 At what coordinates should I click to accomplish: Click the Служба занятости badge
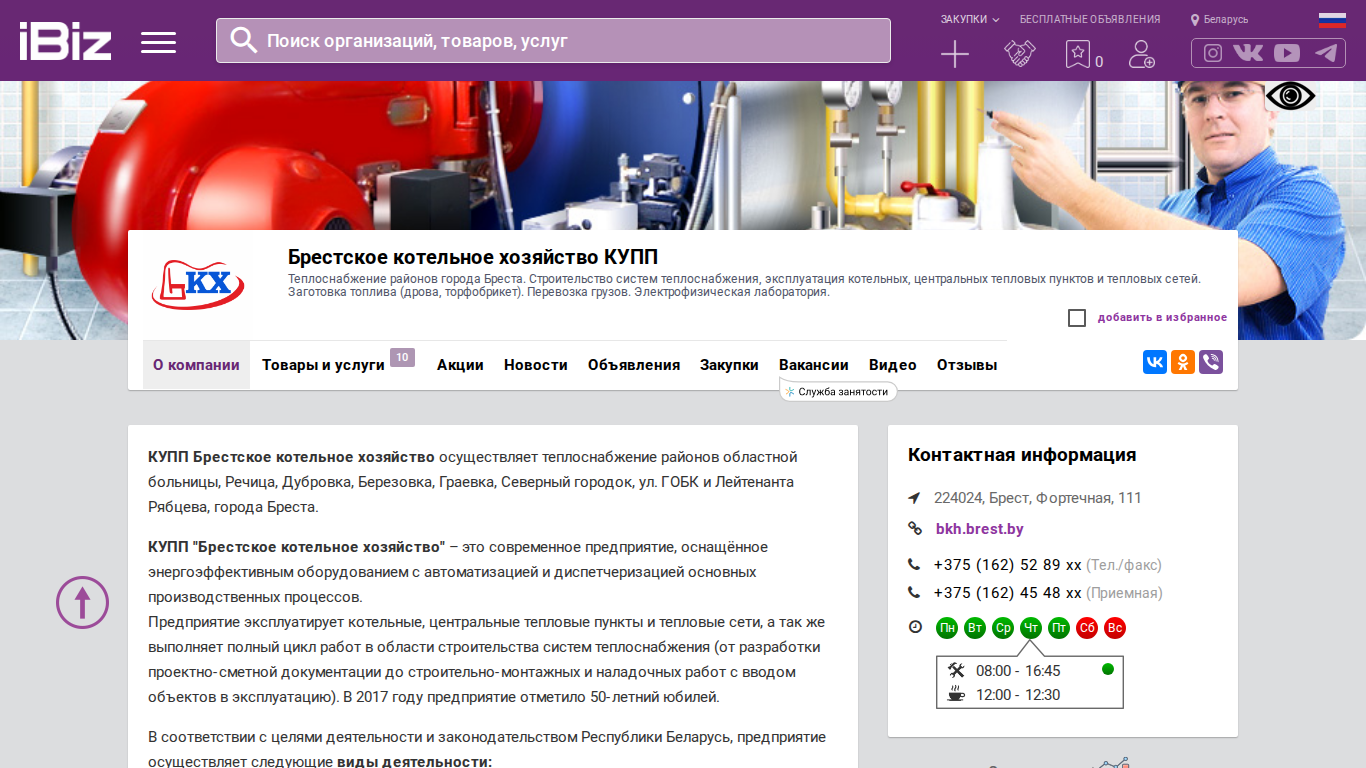coord(838,392)
